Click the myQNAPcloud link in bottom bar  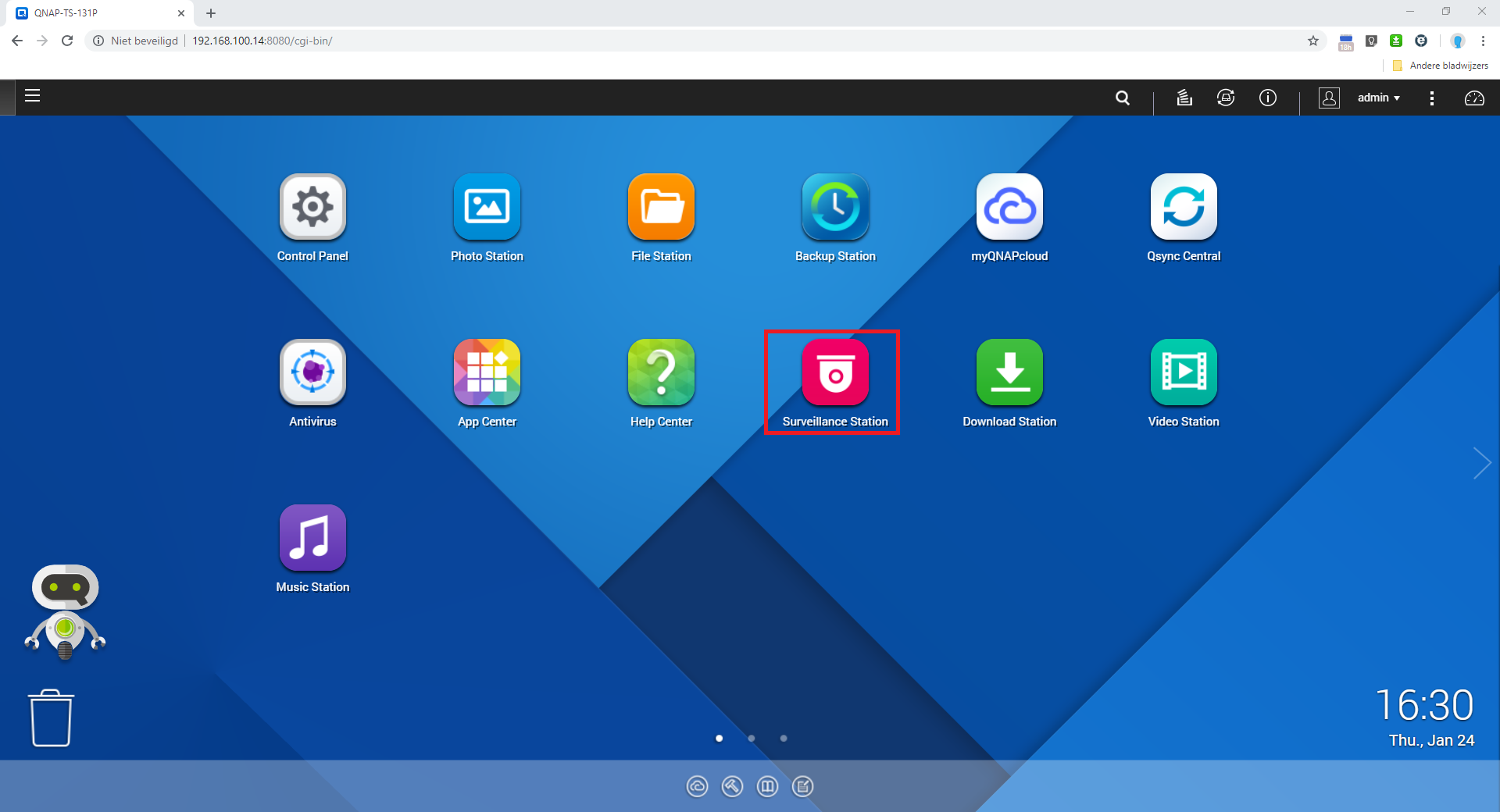coord(697,786)
